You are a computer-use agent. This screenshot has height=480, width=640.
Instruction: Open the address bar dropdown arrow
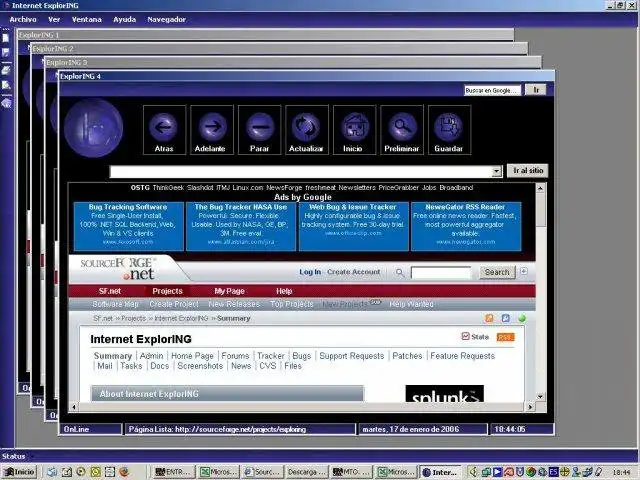(497, 171)
